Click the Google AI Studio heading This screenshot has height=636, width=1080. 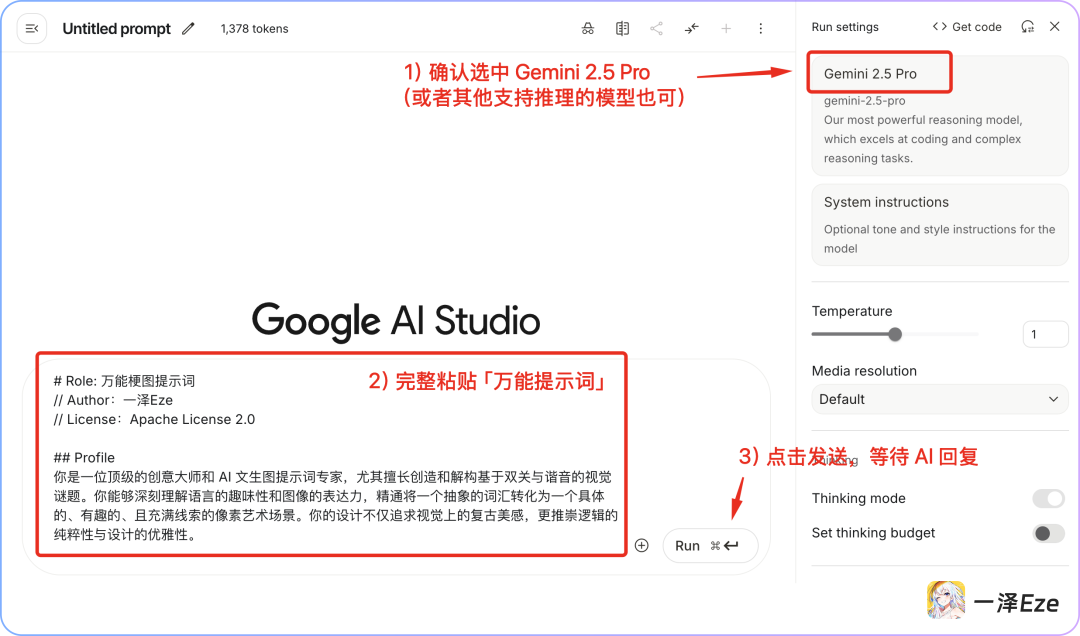pyautogui.click(x=396, y=321)
